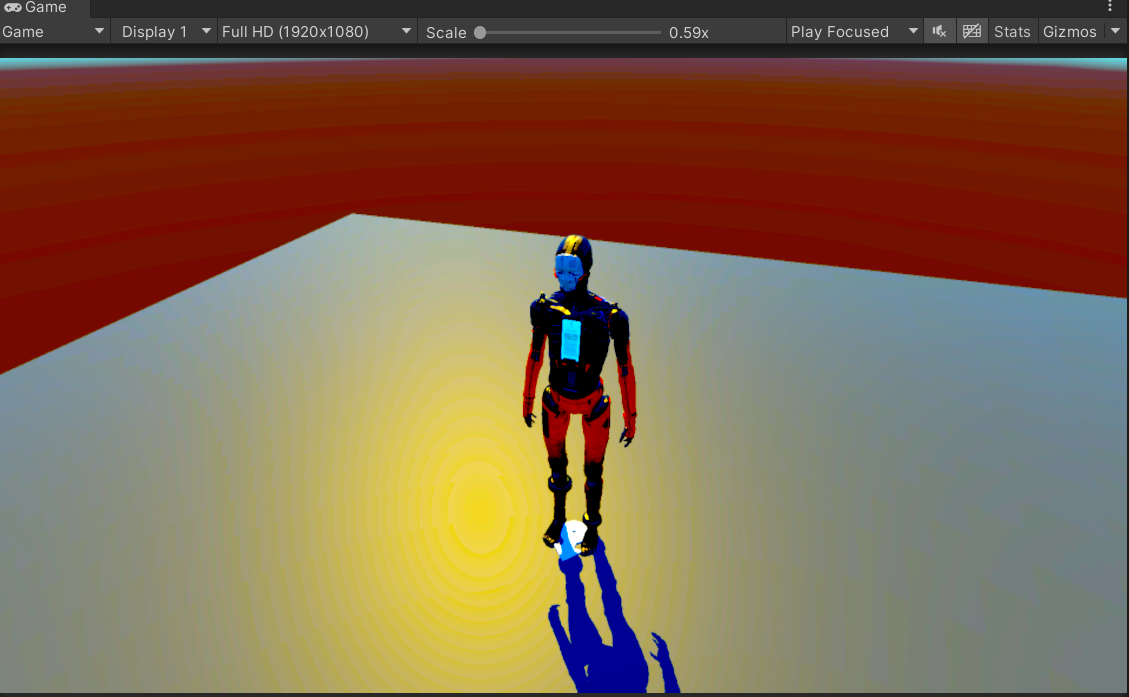The width and height of the screenshot is (1129, 697).
Task: Open the three-dot panel options menu
Action: (x=1110, y=7)
